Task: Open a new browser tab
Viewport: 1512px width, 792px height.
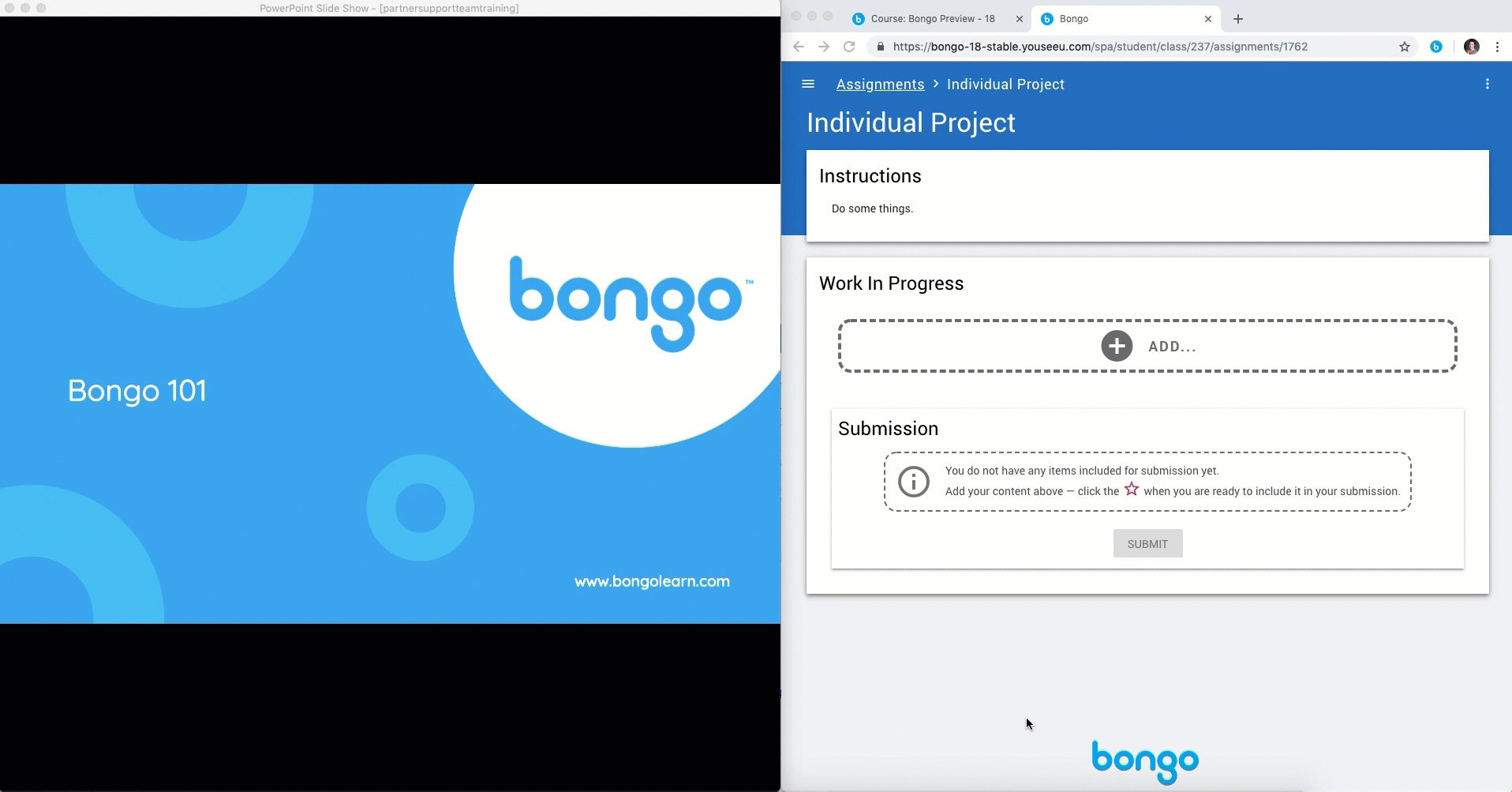Action: tap(1237, 19)
